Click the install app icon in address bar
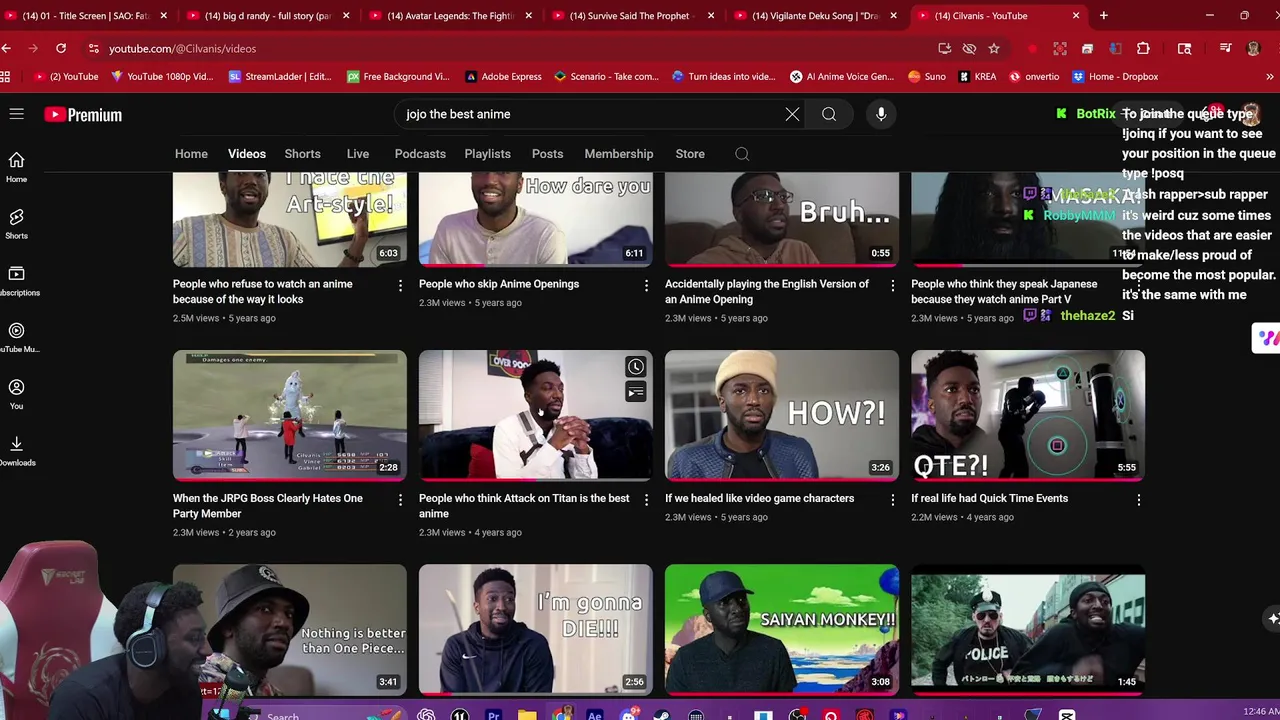 (944, 48)
